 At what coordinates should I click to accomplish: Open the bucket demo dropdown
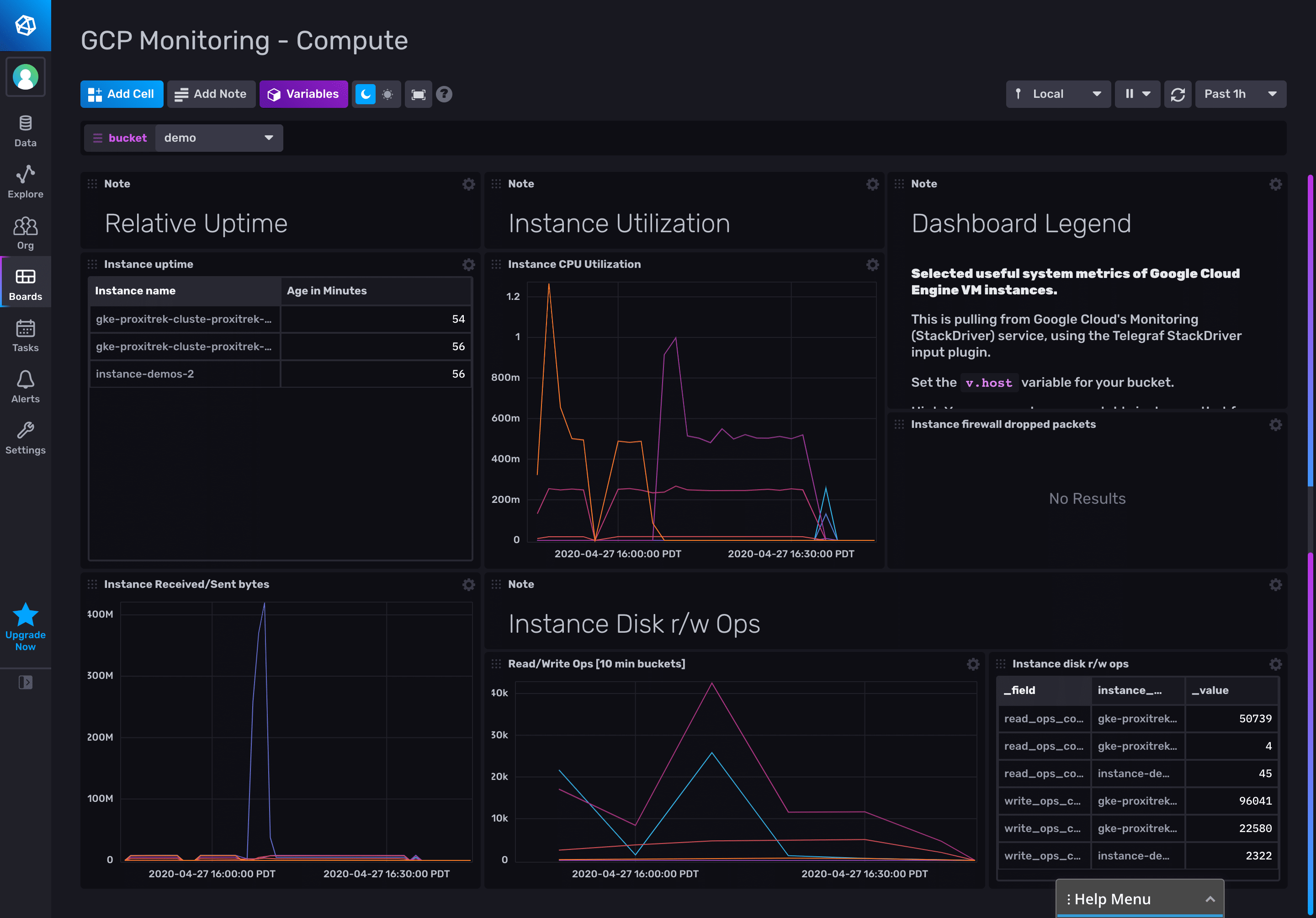(x=219, y=138)
